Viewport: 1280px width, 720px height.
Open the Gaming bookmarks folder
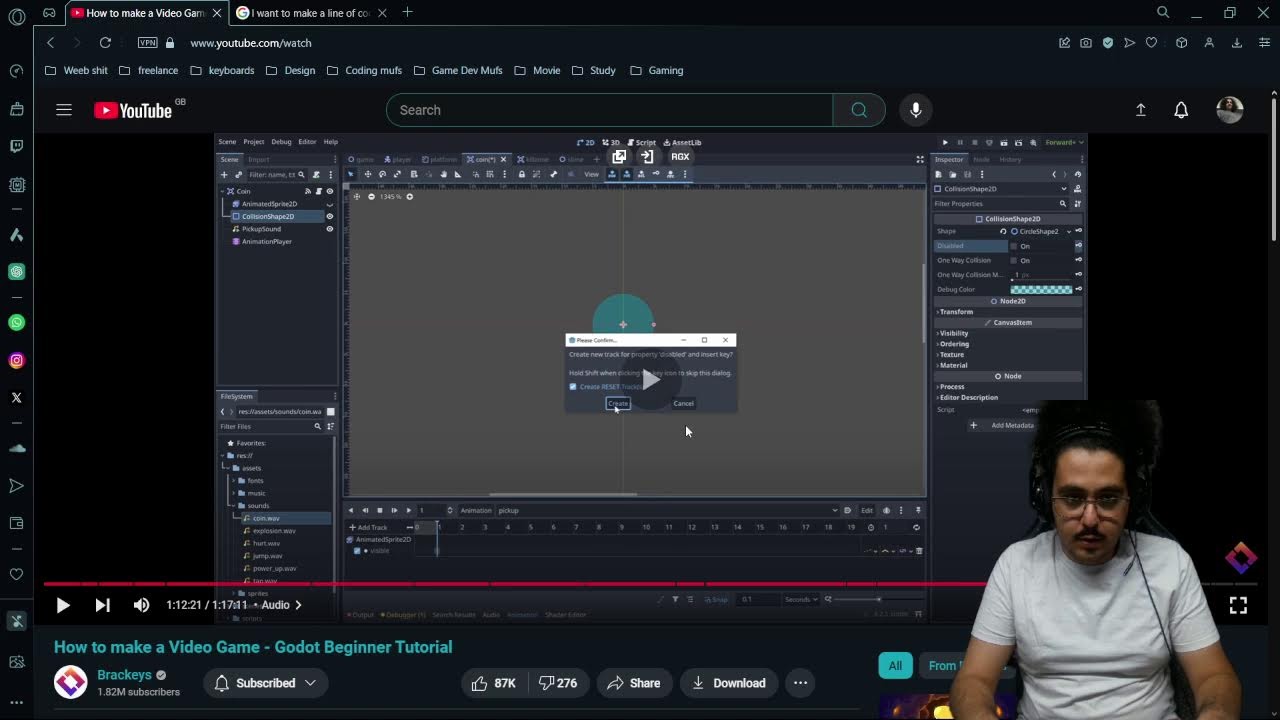click(x=656, y=70)
